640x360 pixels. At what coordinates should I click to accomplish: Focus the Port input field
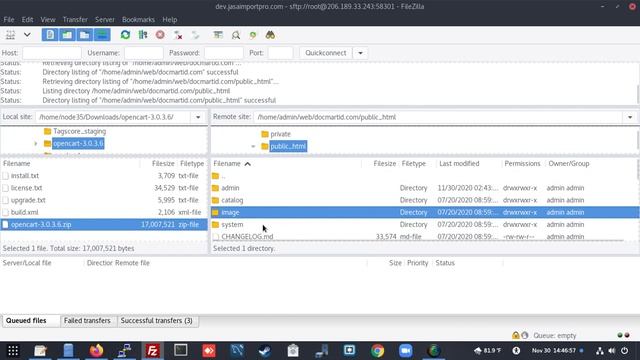pos(280,53)
